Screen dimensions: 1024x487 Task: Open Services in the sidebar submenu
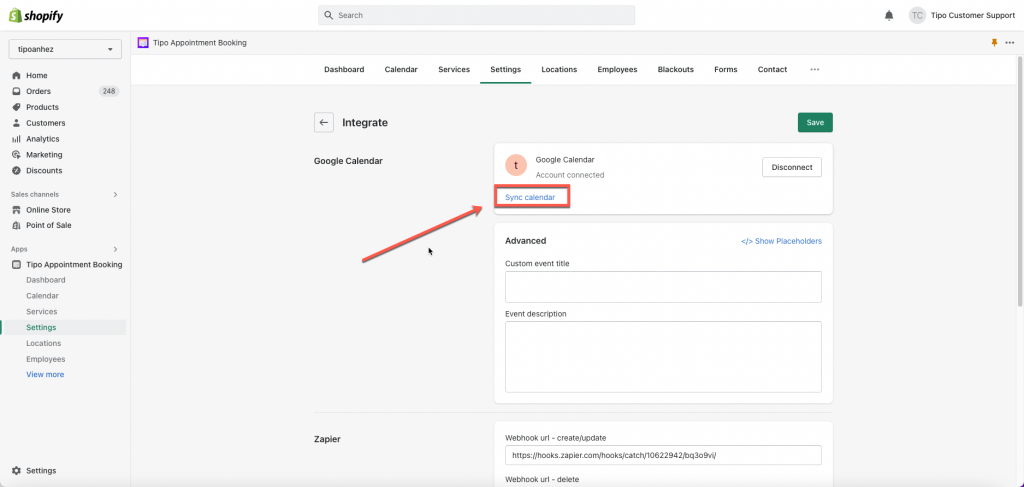[42, 311]
